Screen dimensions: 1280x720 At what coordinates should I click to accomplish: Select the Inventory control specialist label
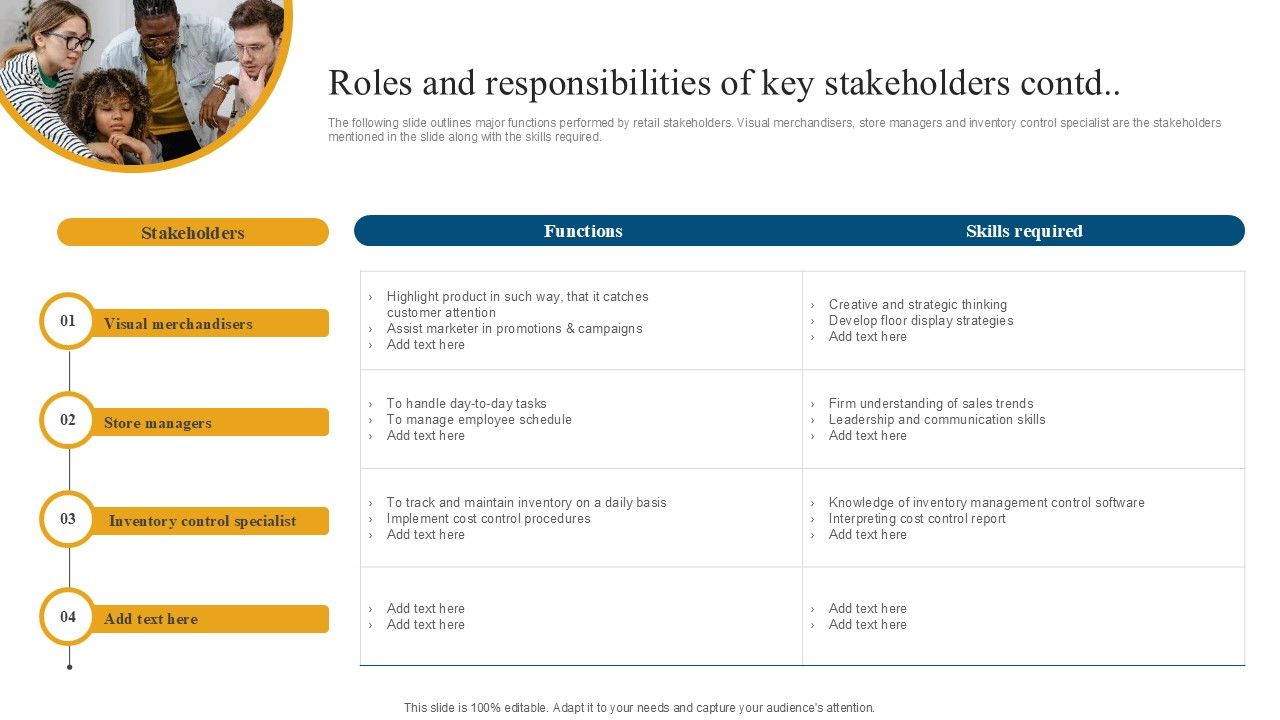[x=202, y=521]
